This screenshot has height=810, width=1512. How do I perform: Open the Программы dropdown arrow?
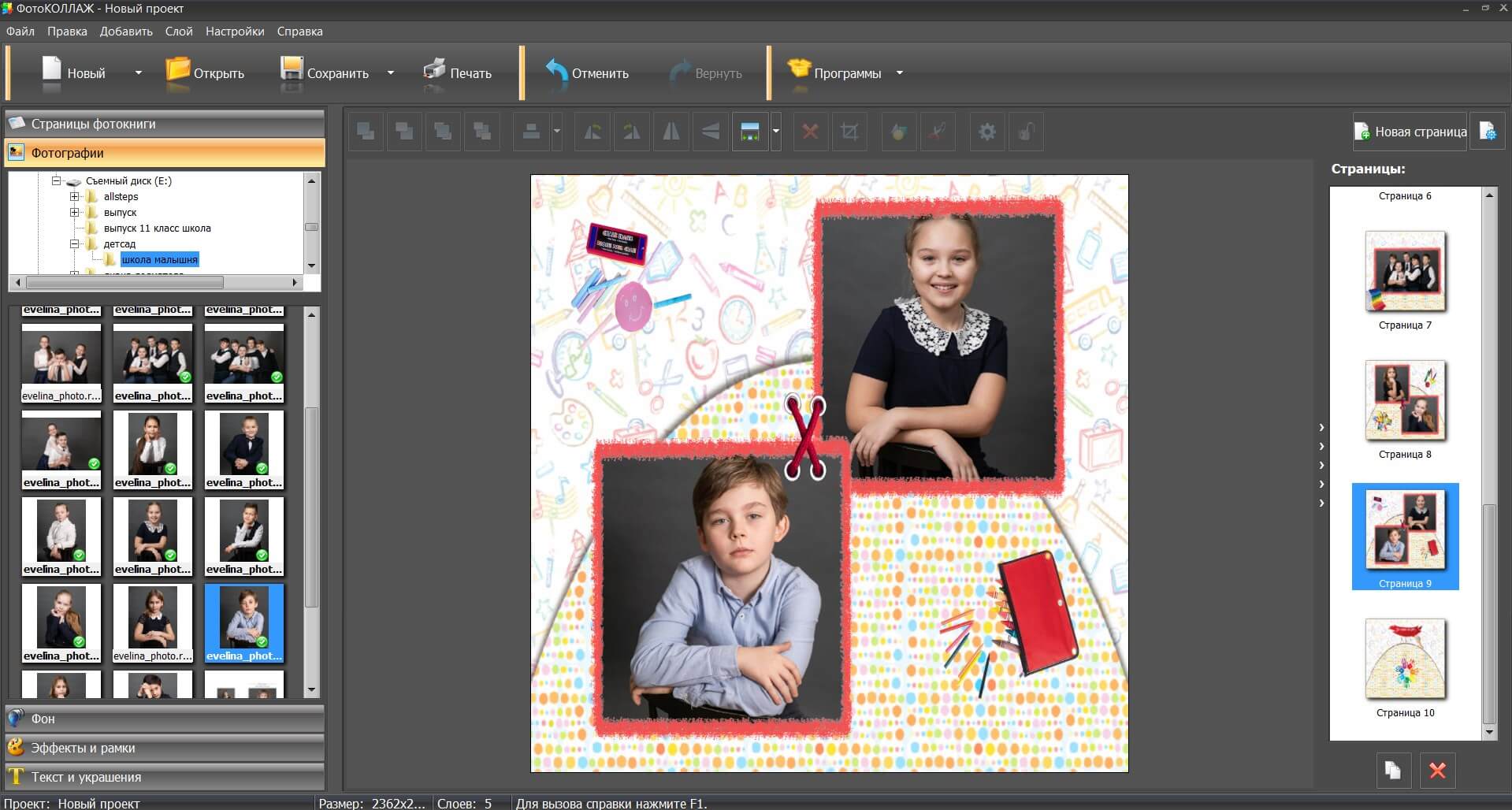point(899,72)
